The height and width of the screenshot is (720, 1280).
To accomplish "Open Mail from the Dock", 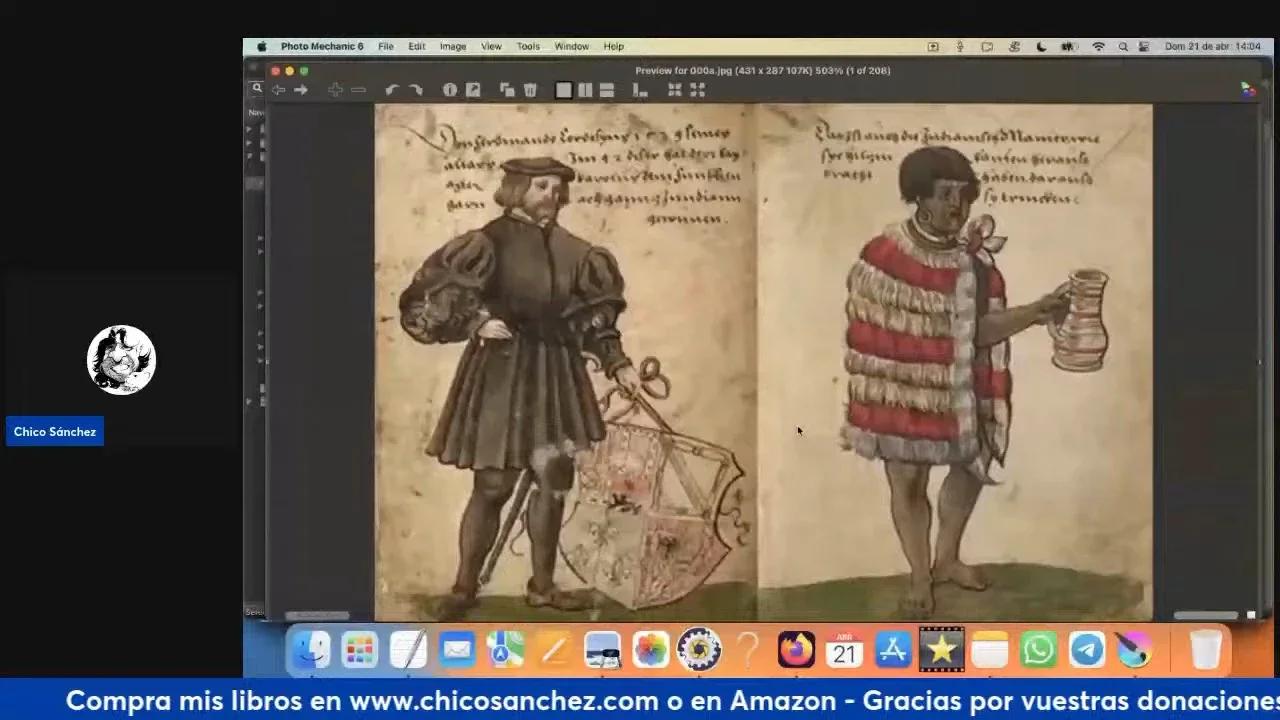I will [457, 650].
